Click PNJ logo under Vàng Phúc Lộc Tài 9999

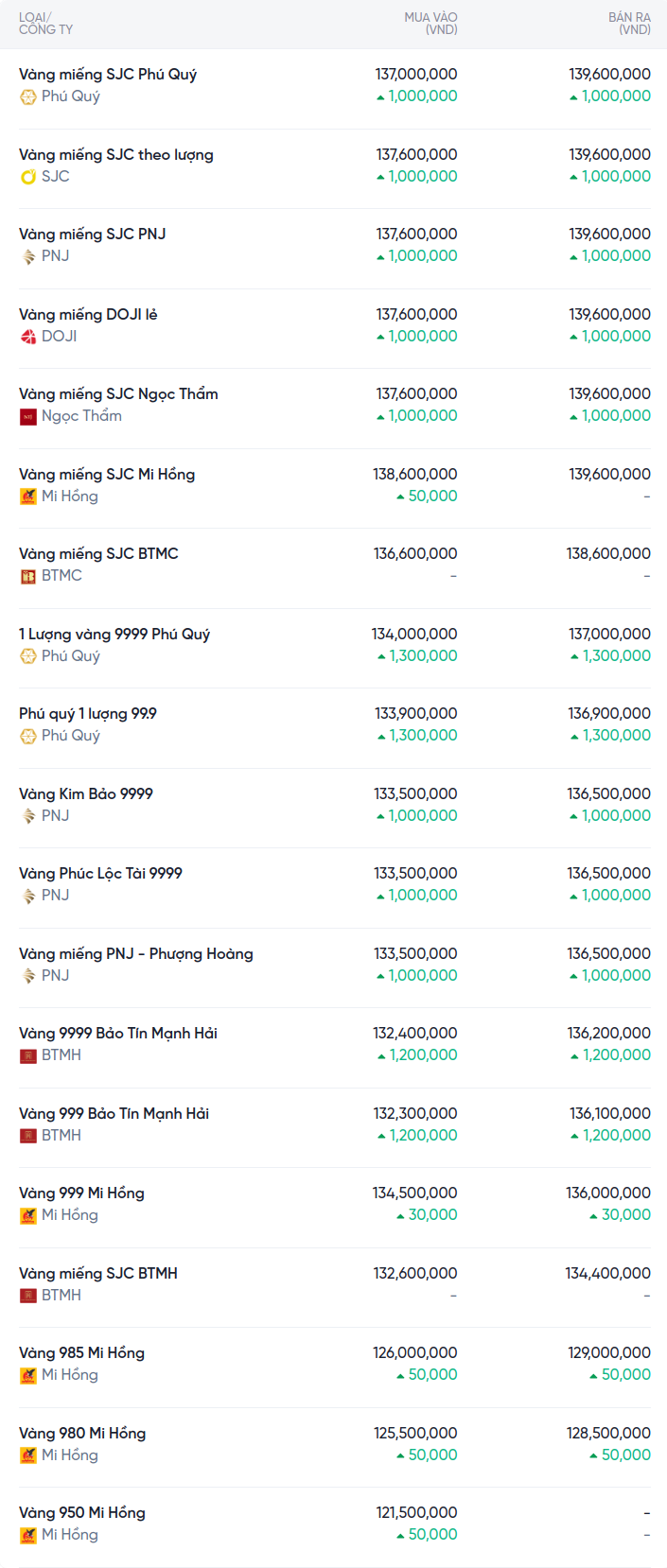coord(28,896)
